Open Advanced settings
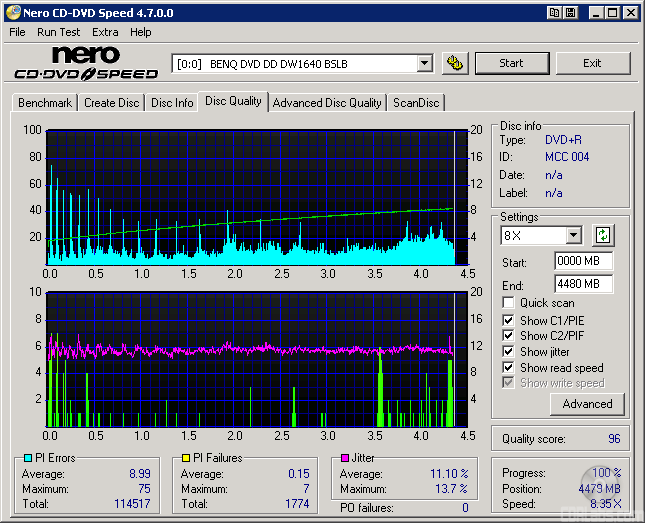 point(587,404)
